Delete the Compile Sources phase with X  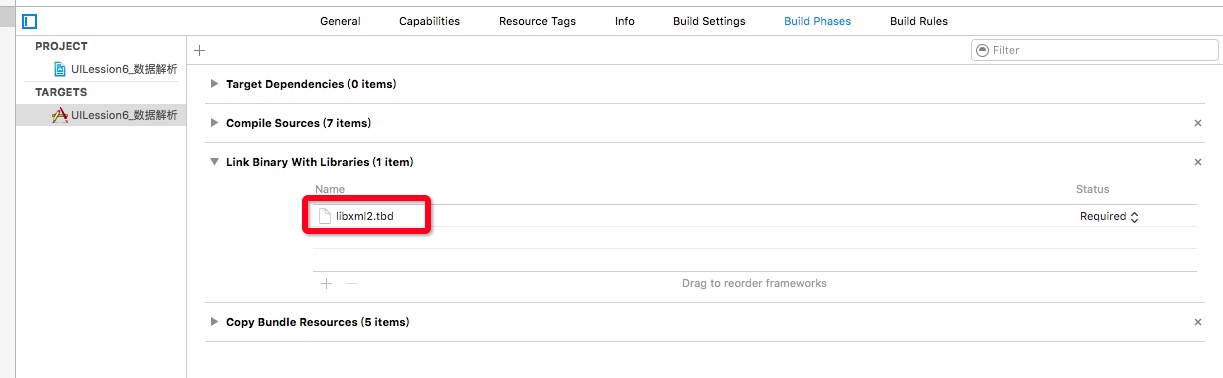(1198, 123)
